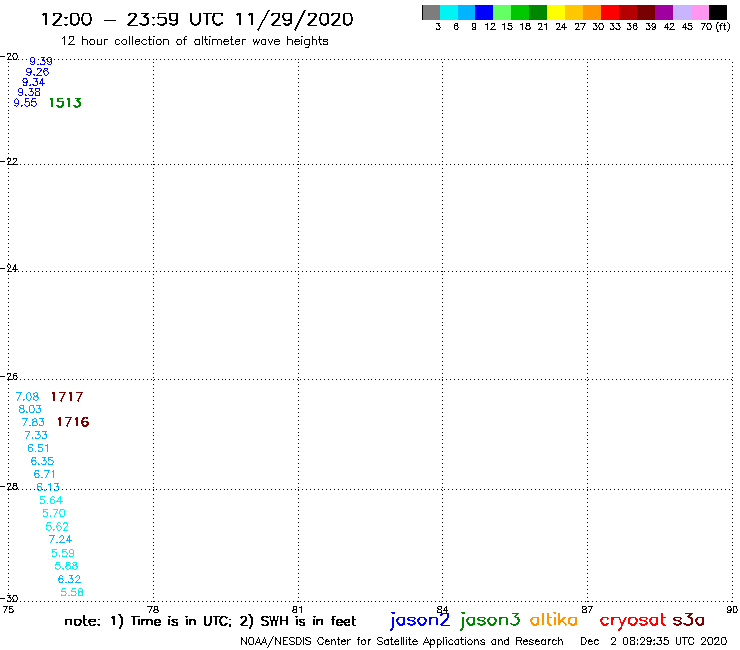Click the wave height reading 5.59

click(63, 553)
